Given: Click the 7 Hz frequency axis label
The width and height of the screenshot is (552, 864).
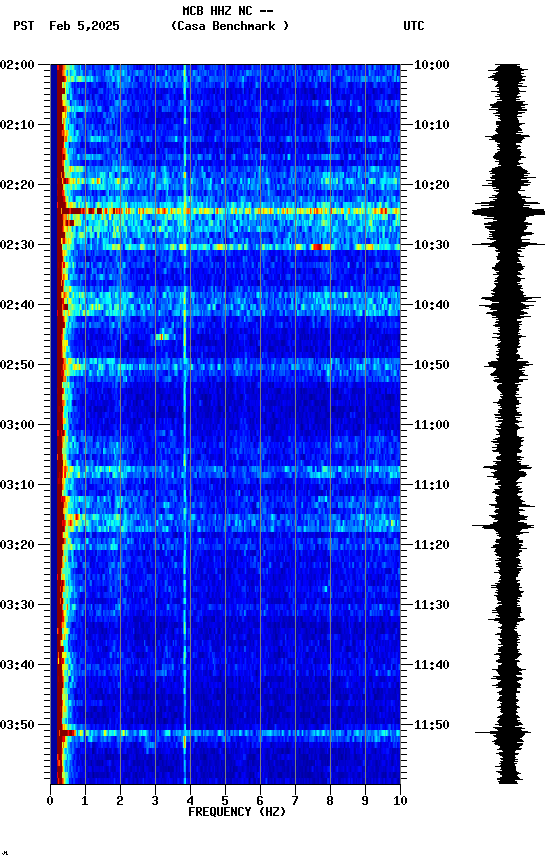Looking at the screenshot, I should (x=295, y=801).
